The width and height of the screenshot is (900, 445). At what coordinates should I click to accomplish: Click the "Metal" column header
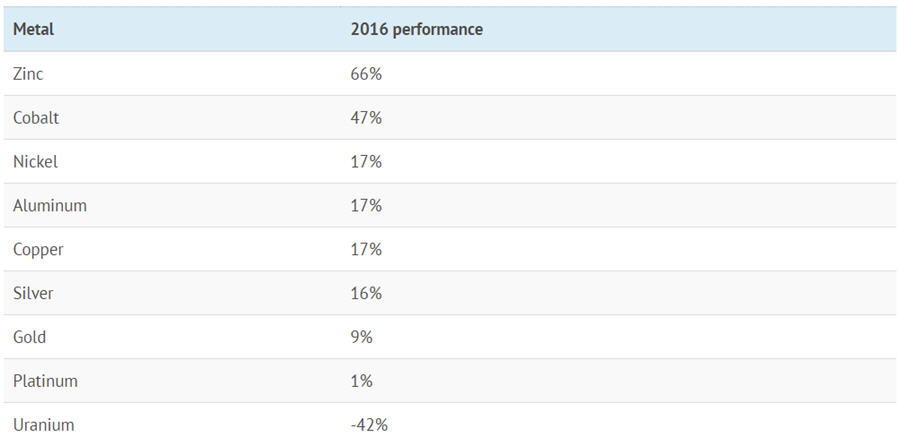pos(33,30)
